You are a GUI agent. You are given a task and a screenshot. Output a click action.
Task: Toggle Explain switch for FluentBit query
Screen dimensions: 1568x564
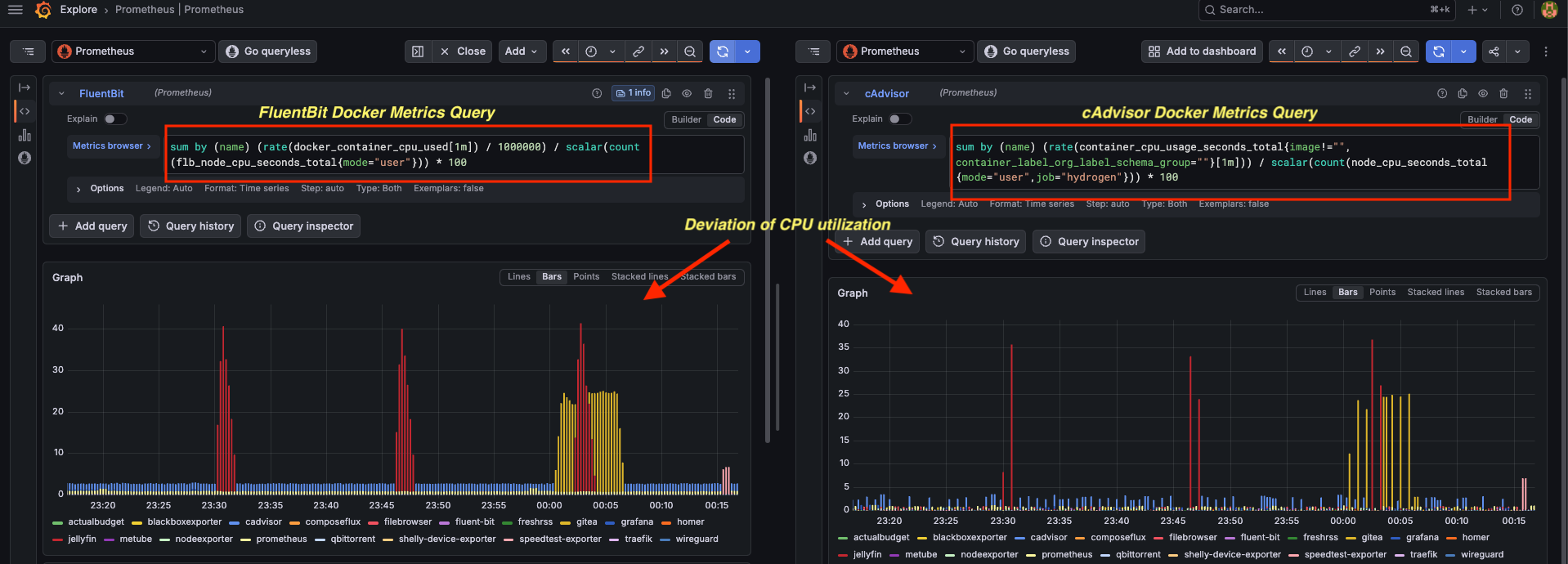[114, 119]
